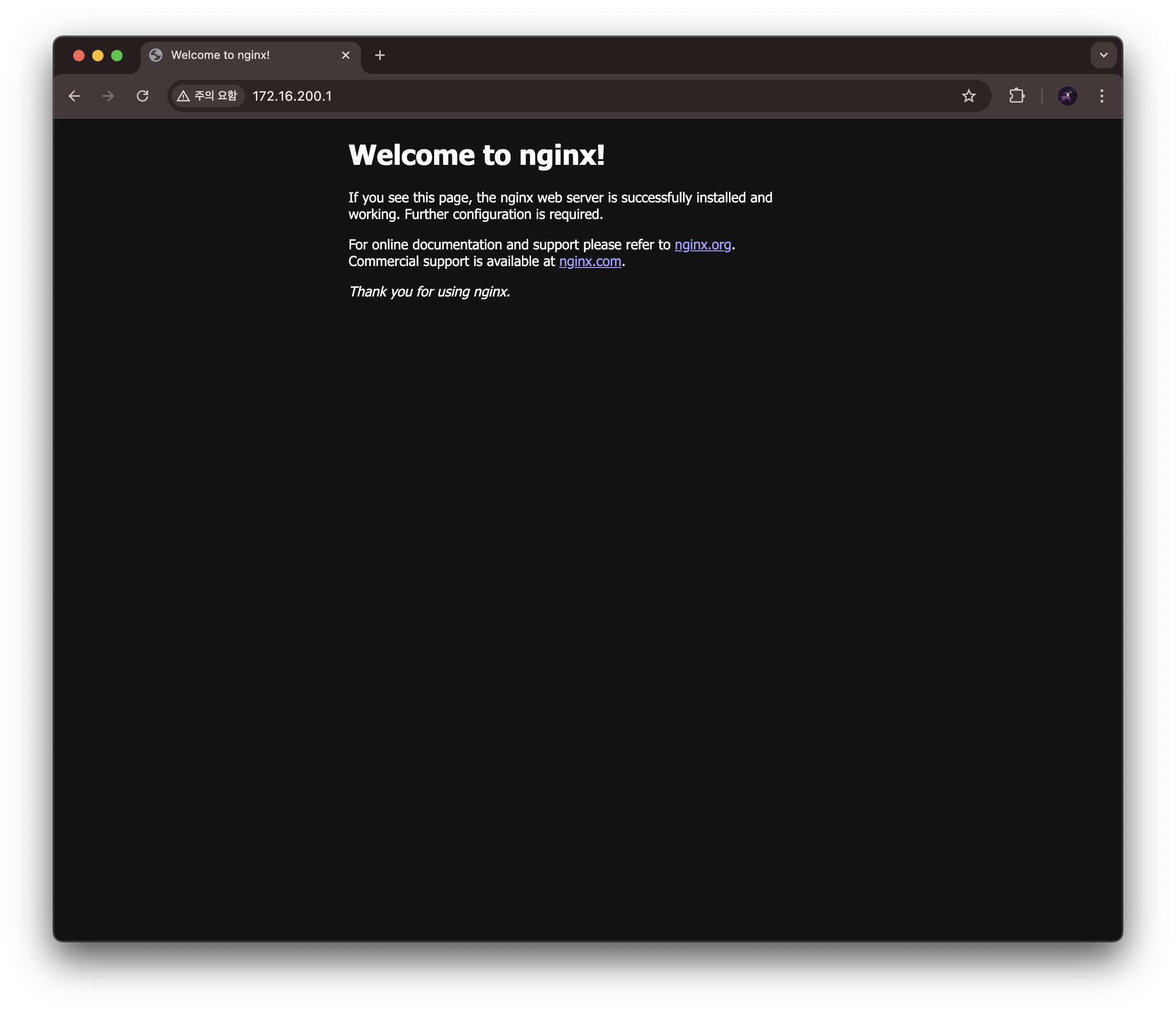The width and height of the screenshot is (1176, 1012).
Task: Go back using the back arrow
Action: (x=75, y=96)
